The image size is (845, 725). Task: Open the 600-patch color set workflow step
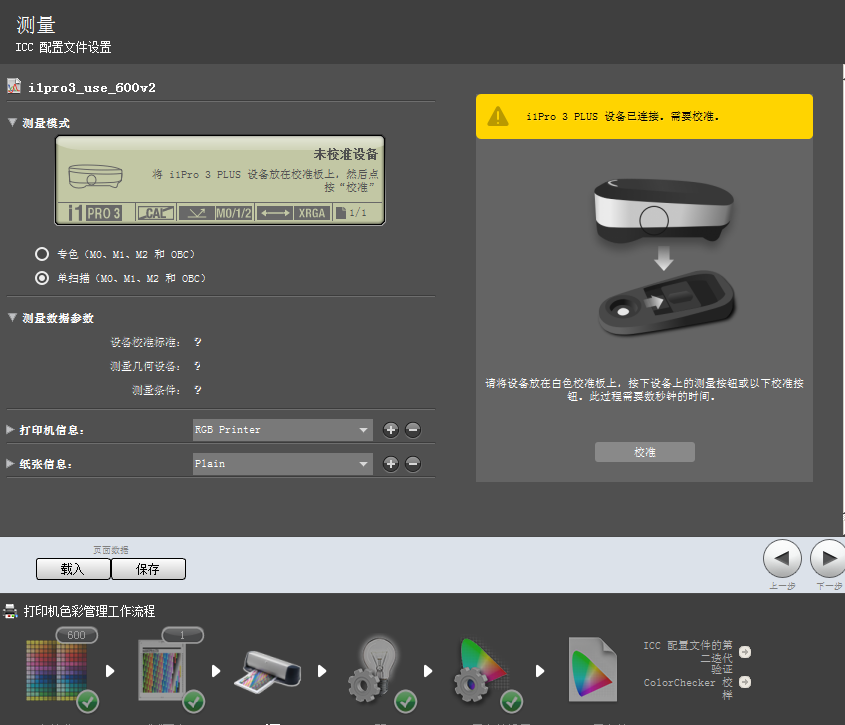(57, 670)
